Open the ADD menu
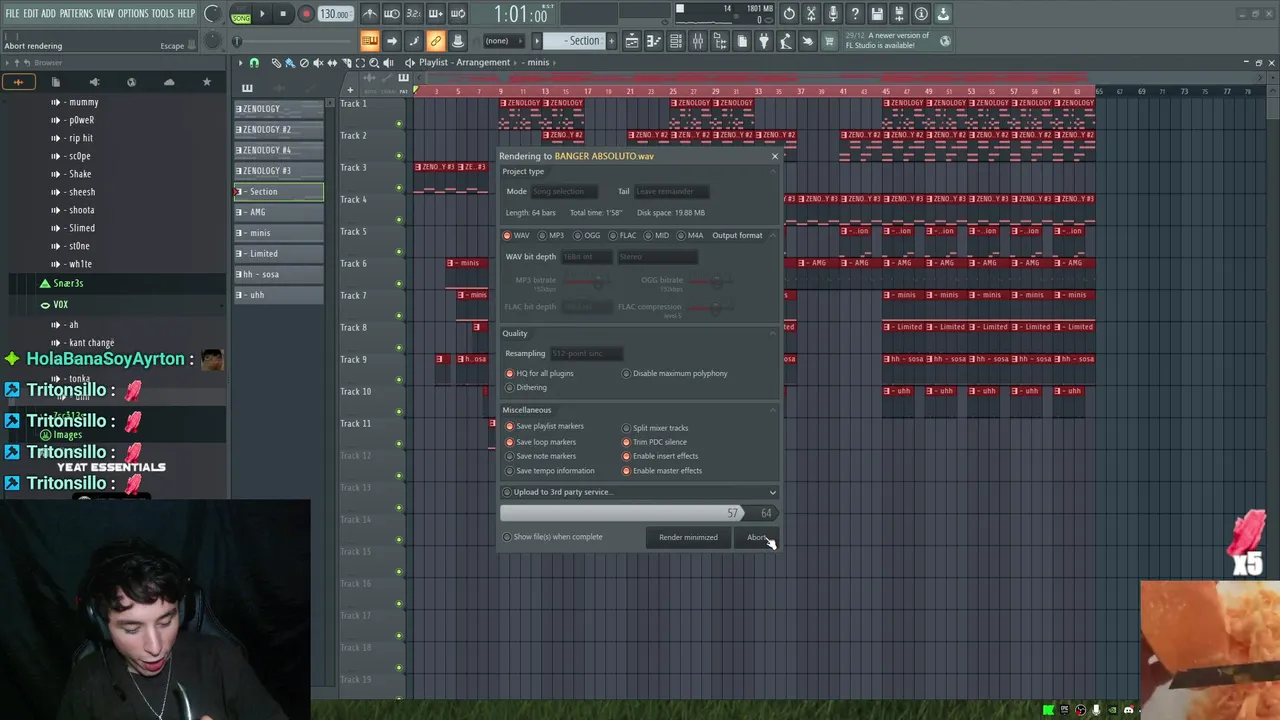 point(49,14)
